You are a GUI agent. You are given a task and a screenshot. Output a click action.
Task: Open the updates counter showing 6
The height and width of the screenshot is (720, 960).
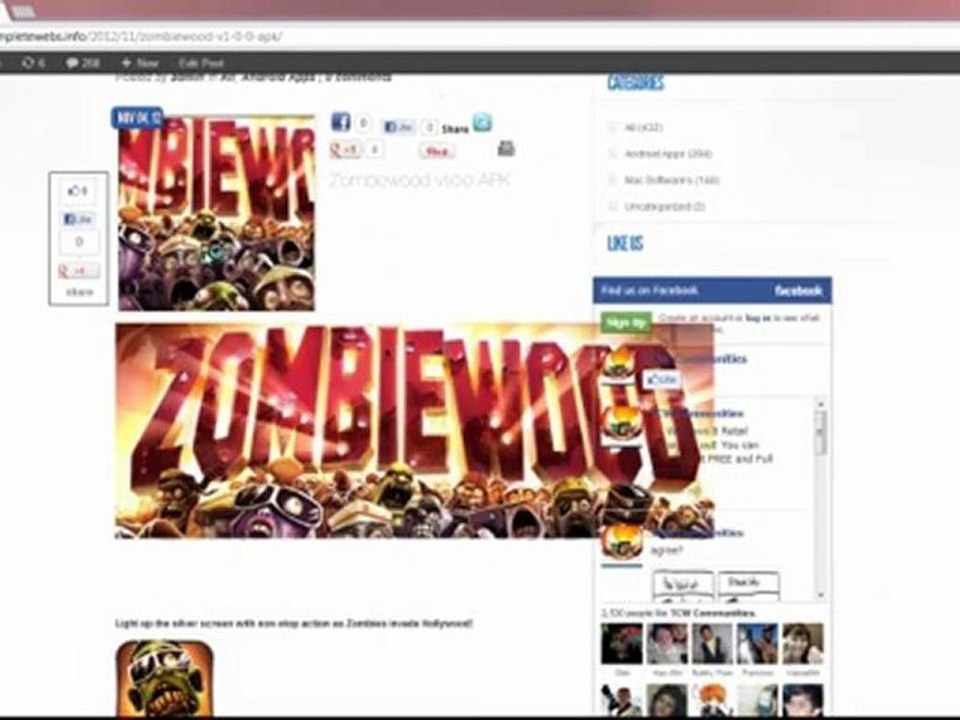point(34,62)
